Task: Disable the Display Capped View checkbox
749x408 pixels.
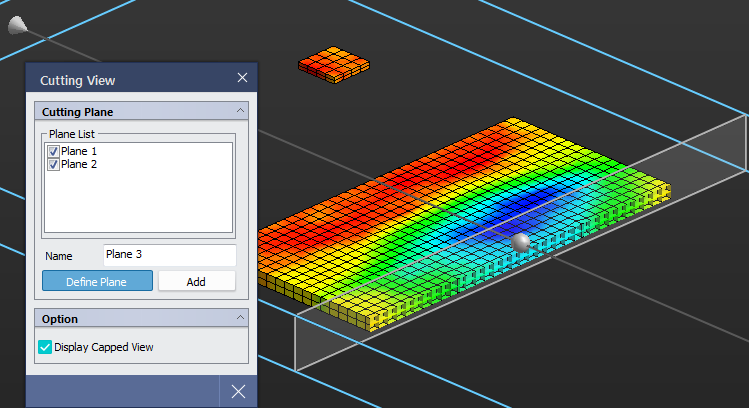Action: [45, 347]
